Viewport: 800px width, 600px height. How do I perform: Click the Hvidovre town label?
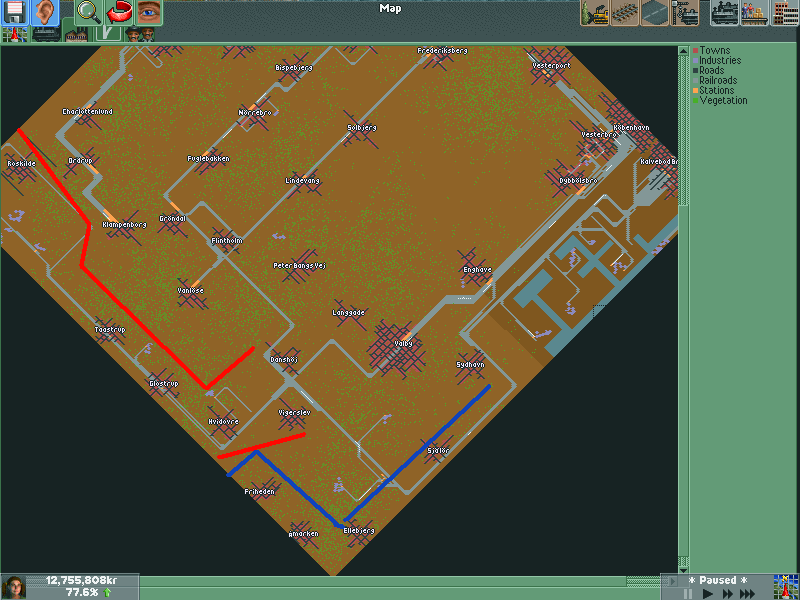(x=223, y=422)
